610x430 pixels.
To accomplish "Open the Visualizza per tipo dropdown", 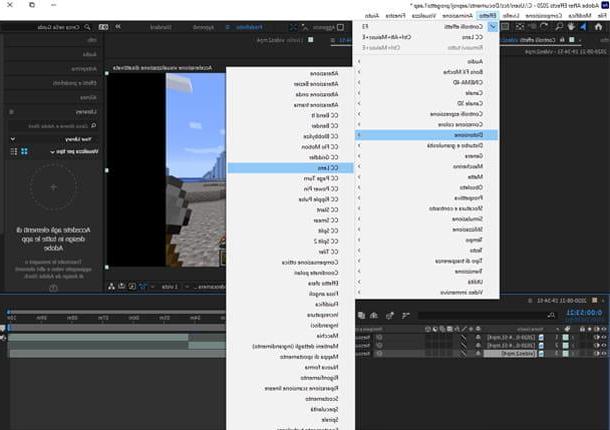I will point(76,152).
